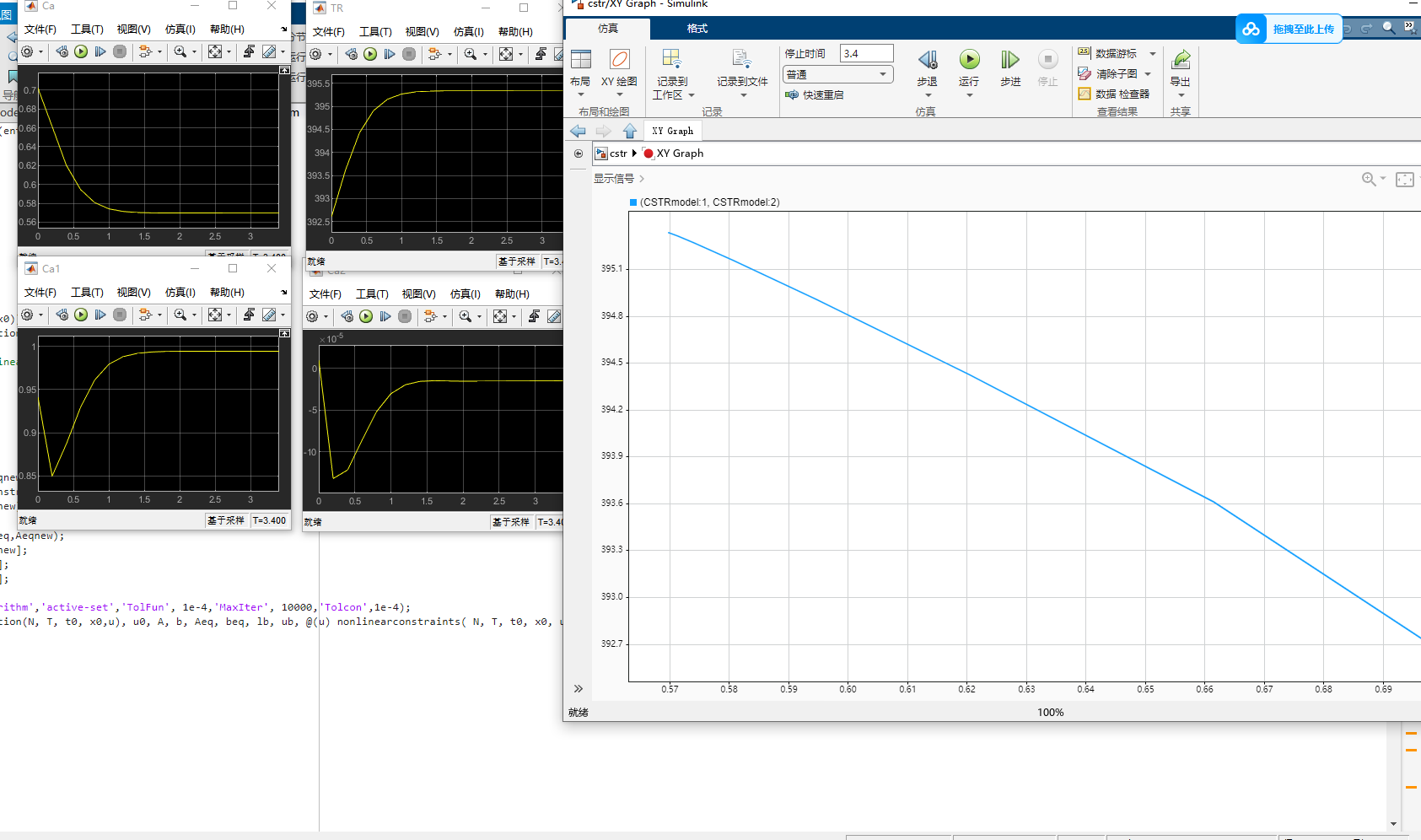Screen dimensions: 1421x840
Task: Open 文件(F) menu in the Ca1 window
Action: pos(40,293)
